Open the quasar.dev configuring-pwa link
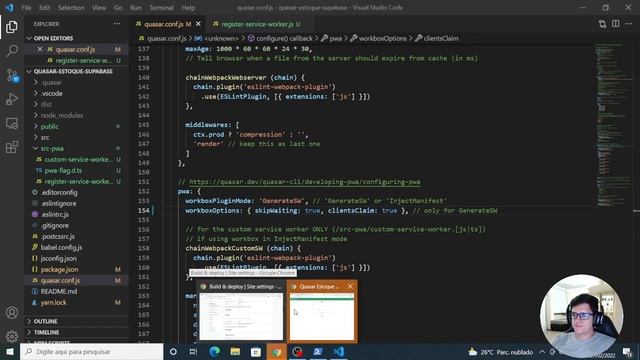Viewport: 640px width, 360px height. pos(304,182)
